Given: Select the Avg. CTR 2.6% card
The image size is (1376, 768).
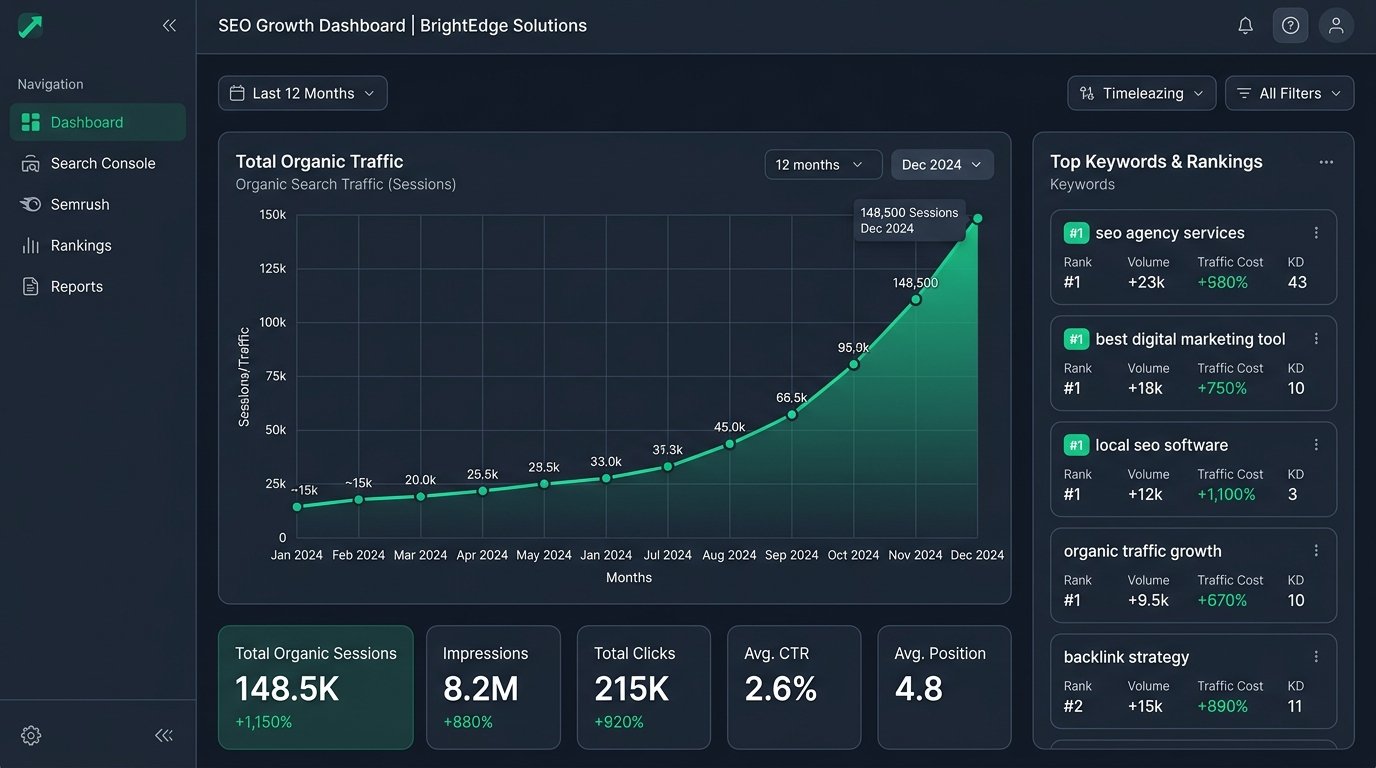Looking at the screenshot, I should coord(794,688).
